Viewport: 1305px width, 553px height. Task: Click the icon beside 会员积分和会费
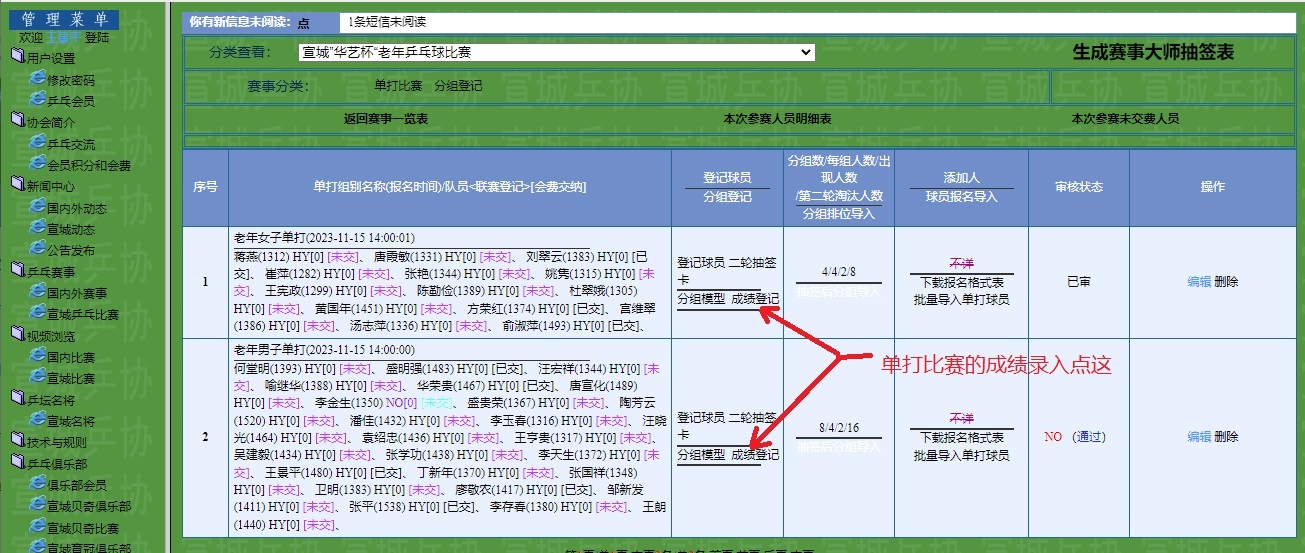pos(37,164)
